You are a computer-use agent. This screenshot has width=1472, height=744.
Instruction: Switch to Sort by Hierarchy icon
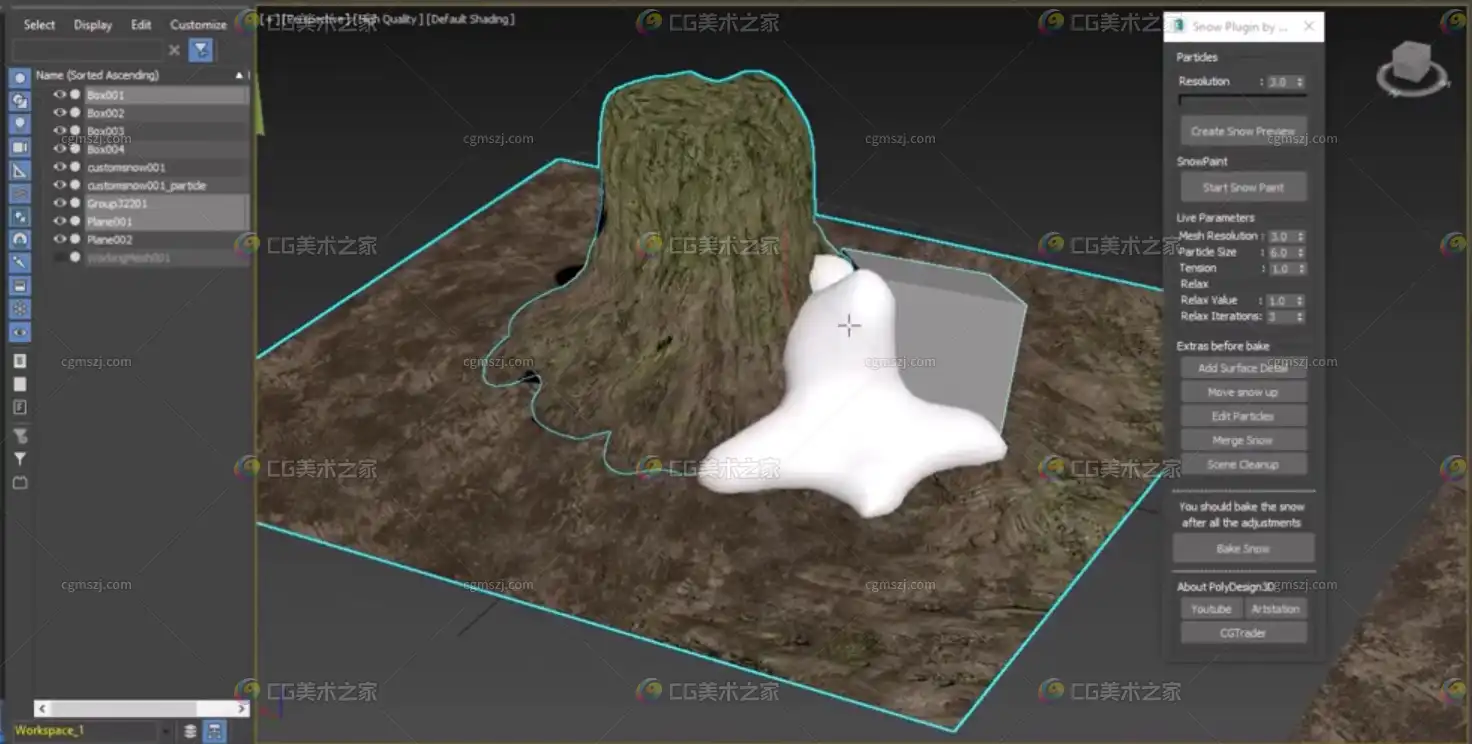215,731
